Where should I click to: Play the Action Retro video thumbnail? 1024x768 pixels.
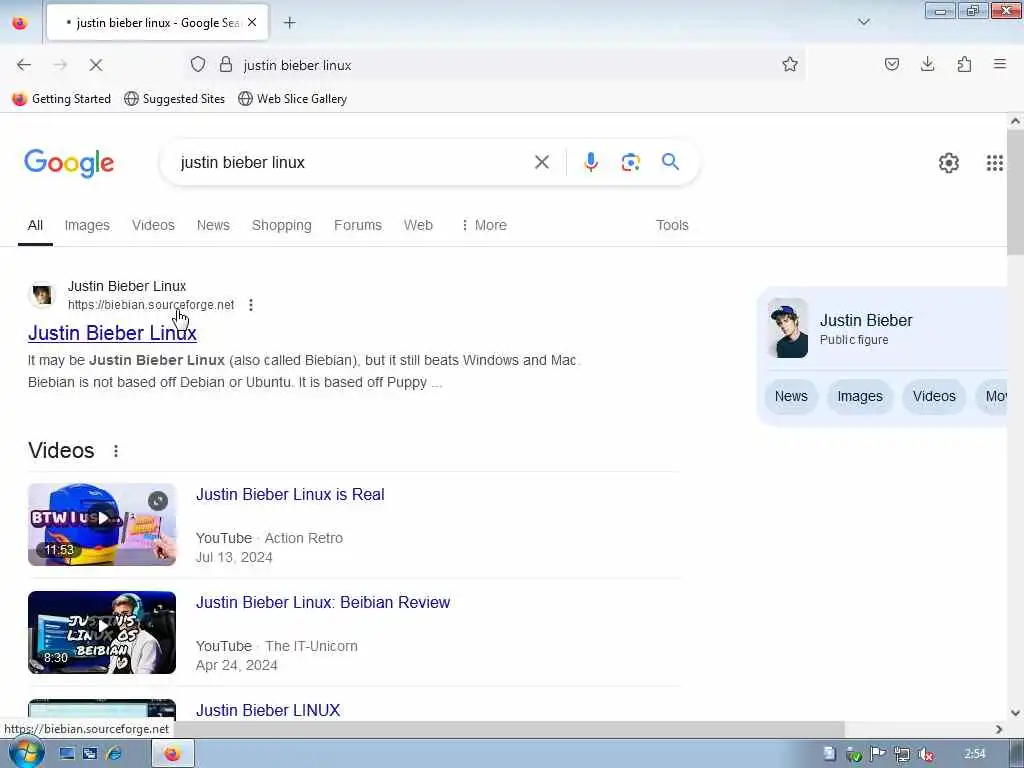102,524
